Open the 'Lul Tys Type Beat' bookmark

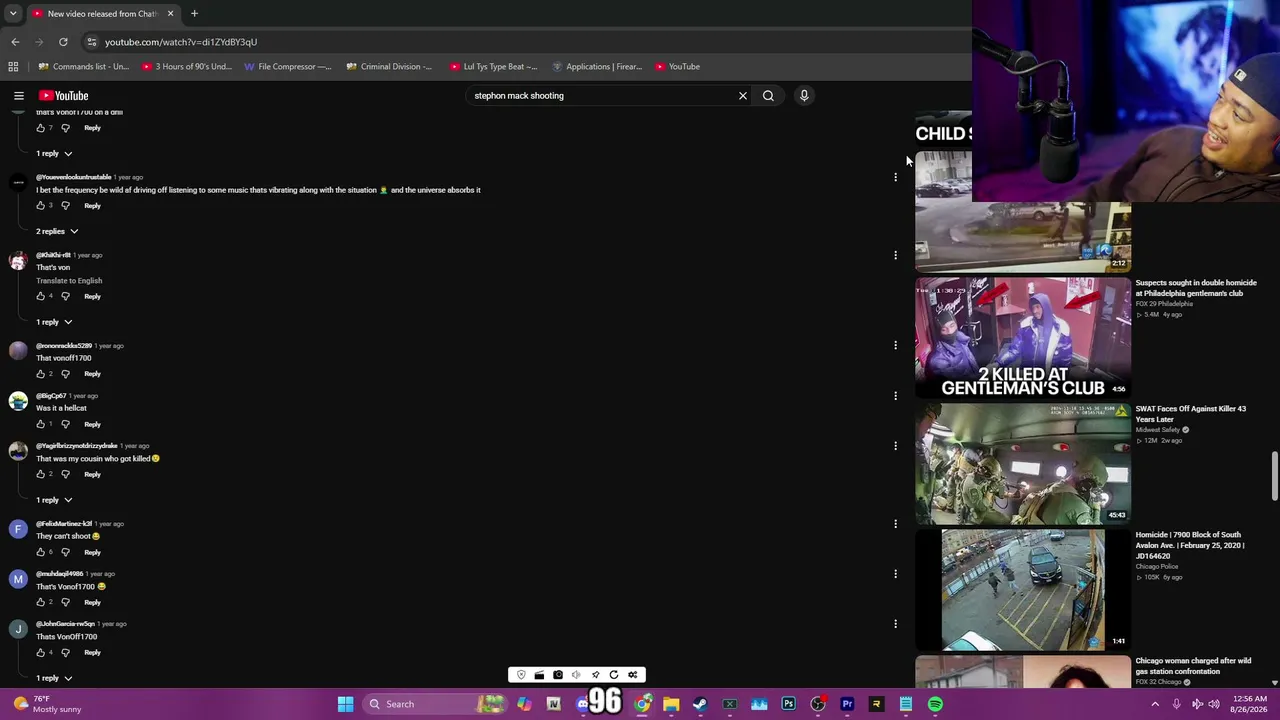click(x=493, y=67)
